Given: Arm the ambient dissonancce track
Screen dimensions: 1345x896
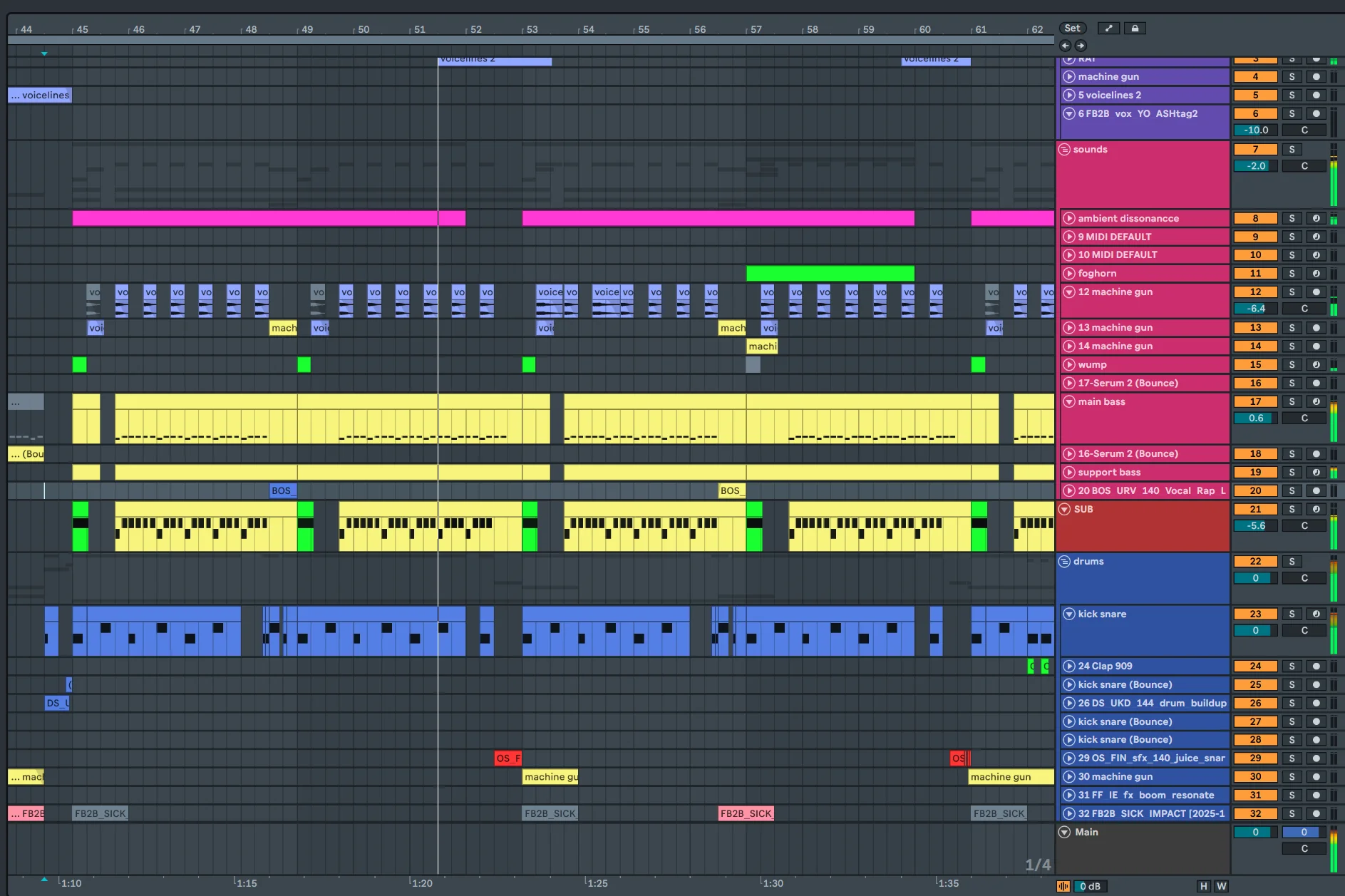Looking at the screenshot, I should pos(1316,219).
